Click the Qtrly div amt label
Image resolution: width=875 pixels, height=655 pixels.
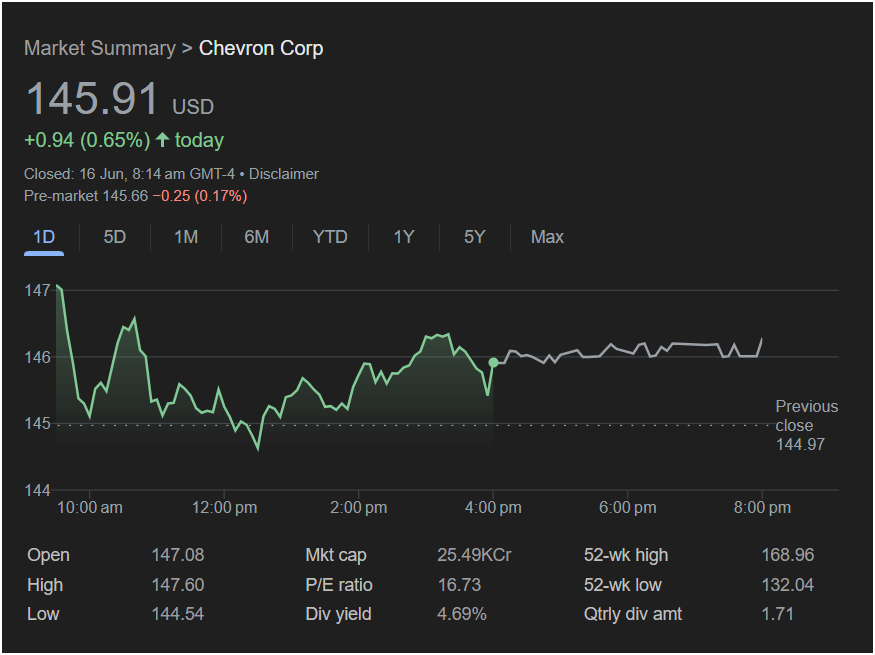coord(633,614)
